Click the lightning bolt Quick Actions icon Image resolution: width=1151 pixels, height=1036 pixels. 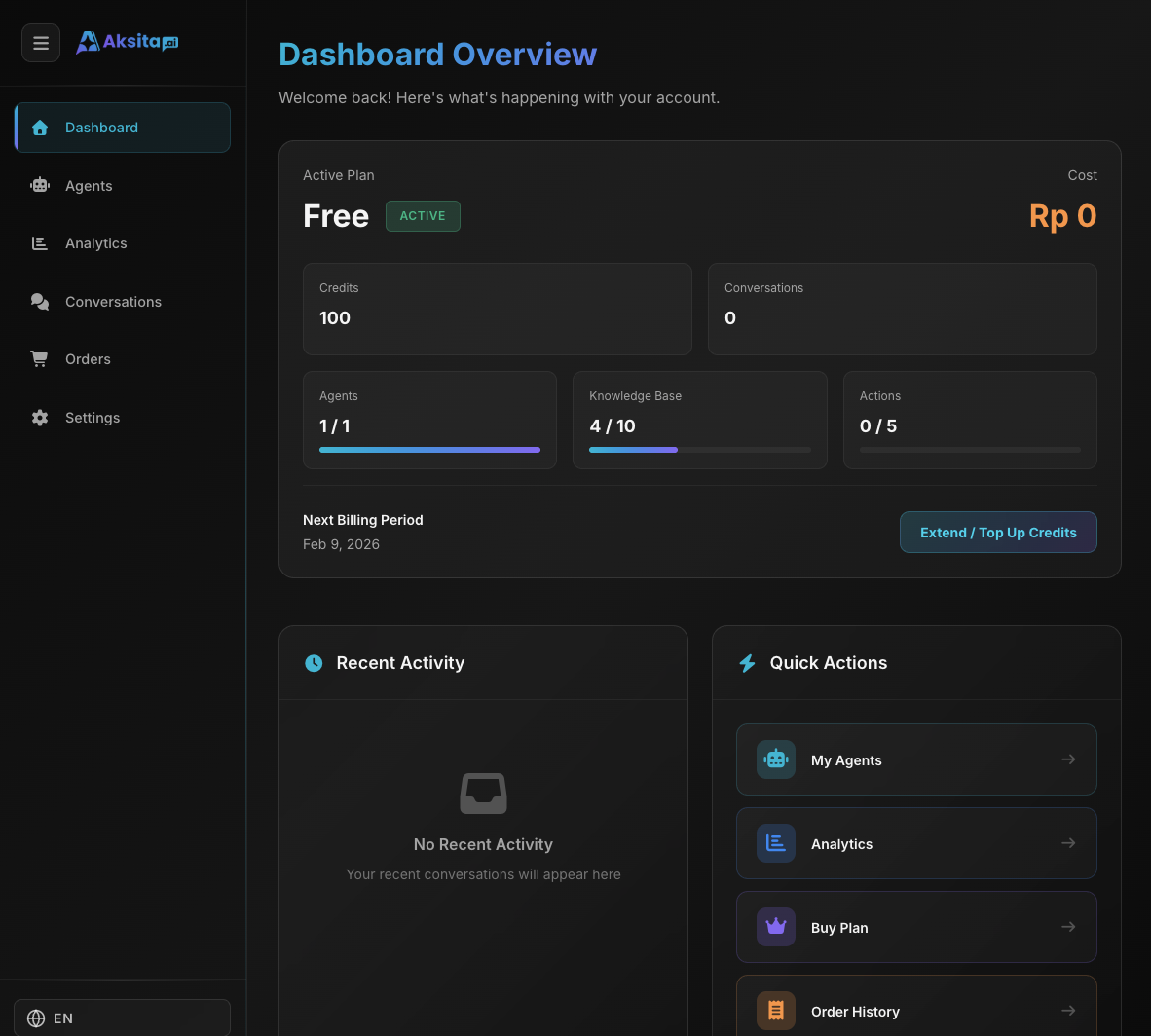(x=747, y=662)
